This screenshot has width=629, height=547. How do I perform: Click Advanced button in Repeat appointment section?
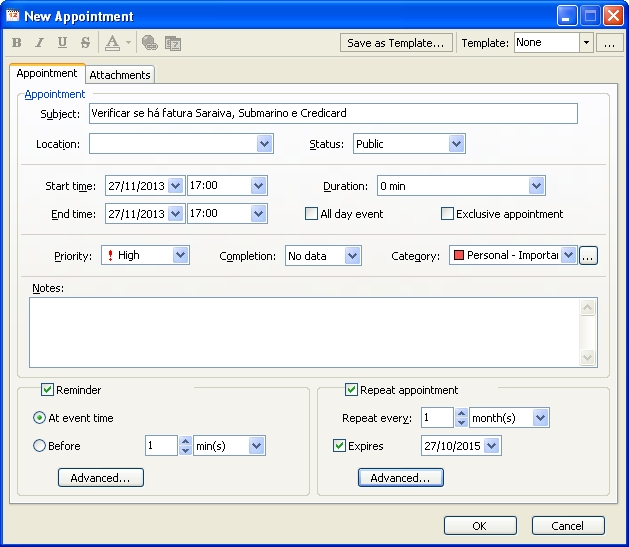[401, 478]
